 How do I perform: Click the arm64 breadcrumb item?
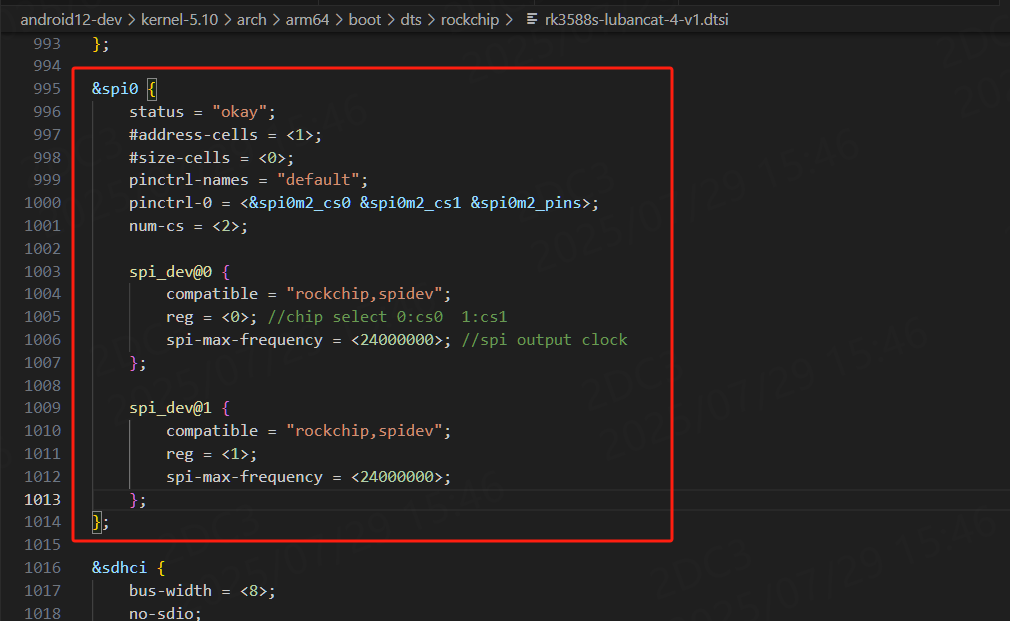[x=307, y=20]
